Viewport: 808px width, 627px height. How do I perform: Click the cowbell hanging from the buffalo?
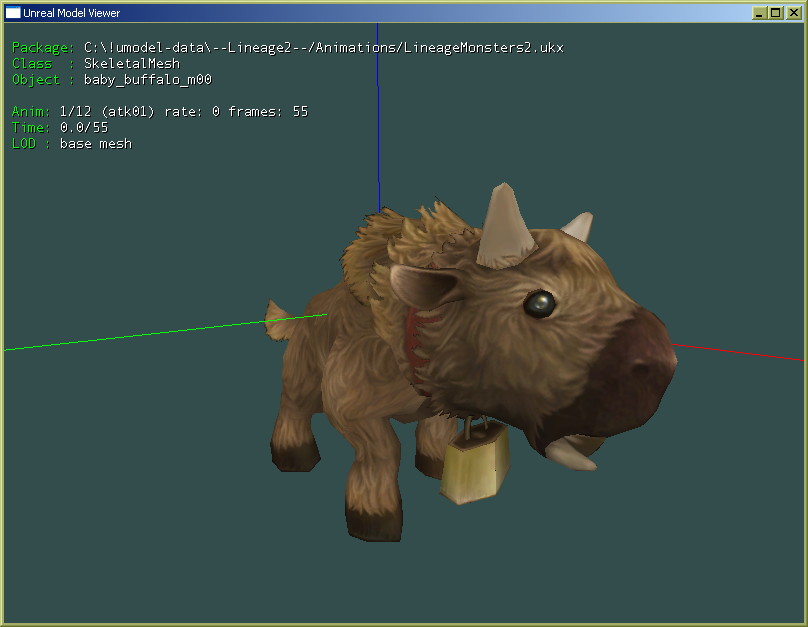click(475, 461)
